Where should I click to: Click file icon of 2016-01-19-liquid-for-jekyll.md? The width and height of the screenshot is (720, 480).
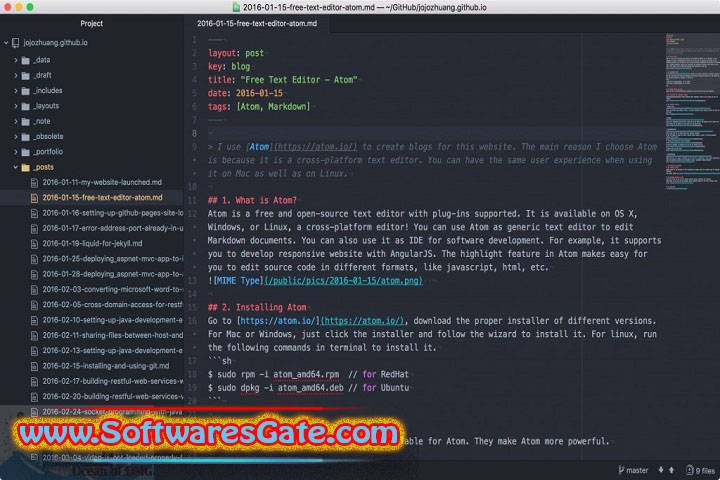tap(34, 244)
